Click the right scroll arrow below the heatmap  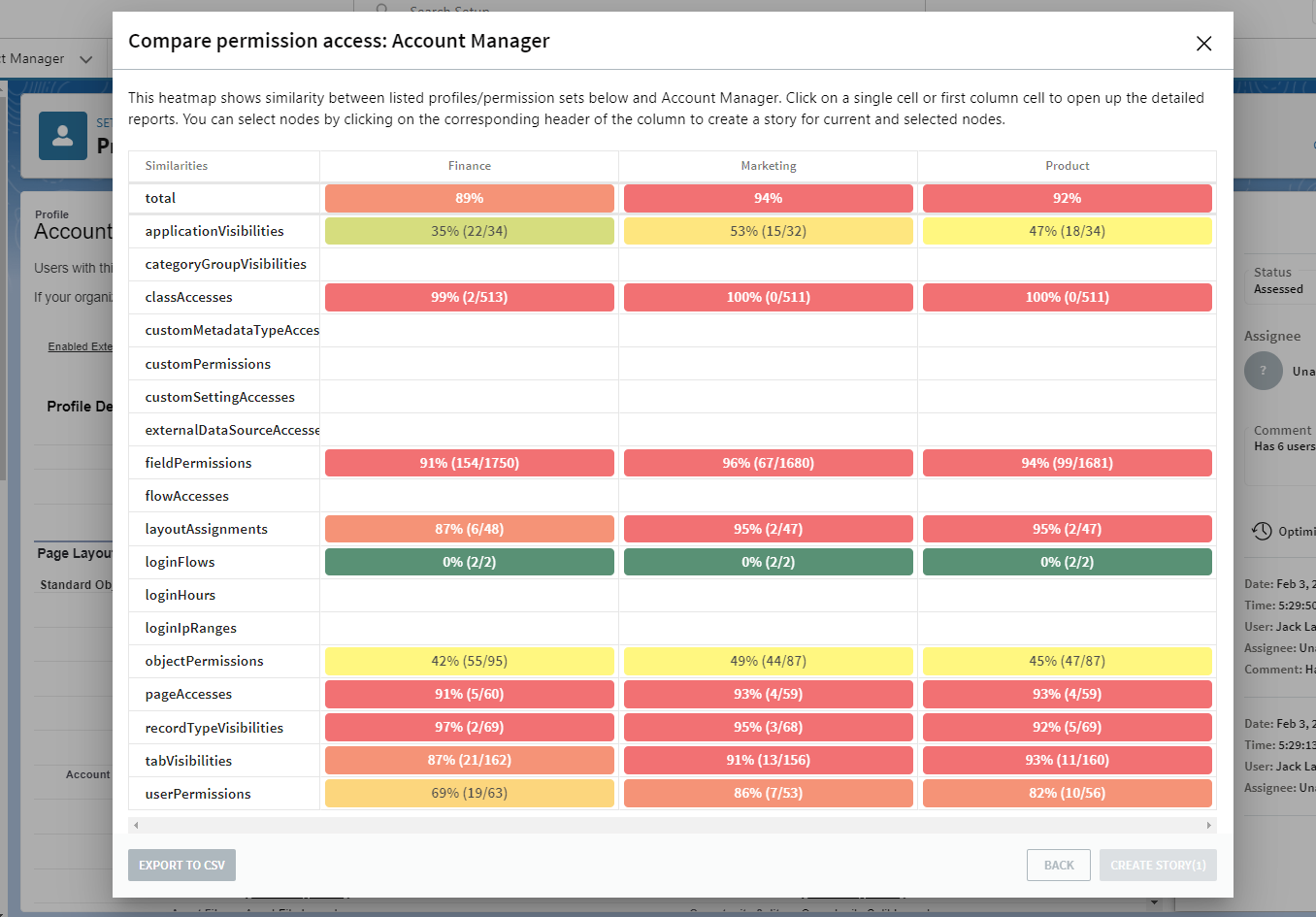click(x=1208, y=824)
